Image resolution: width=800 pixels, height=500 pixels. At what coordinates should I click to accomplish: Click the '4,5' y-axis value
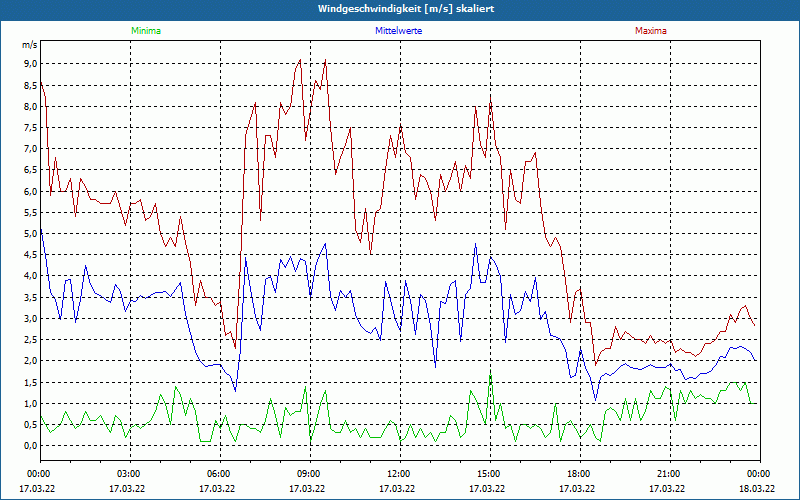coord(31,255)
